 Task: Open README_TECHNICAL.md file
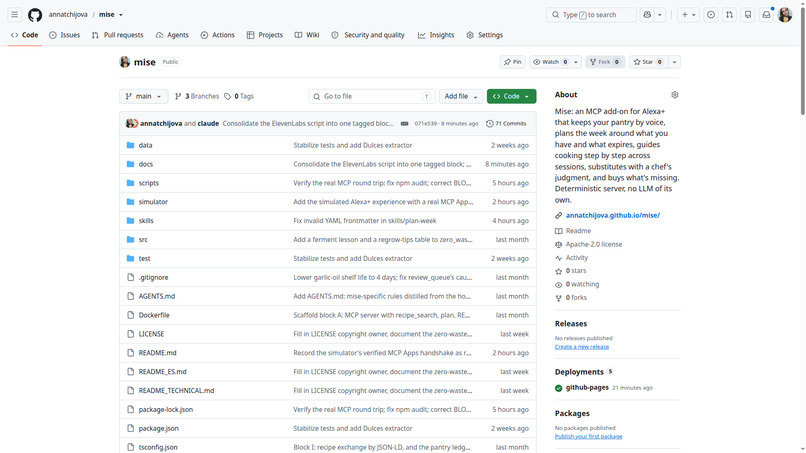coord(176,390)
